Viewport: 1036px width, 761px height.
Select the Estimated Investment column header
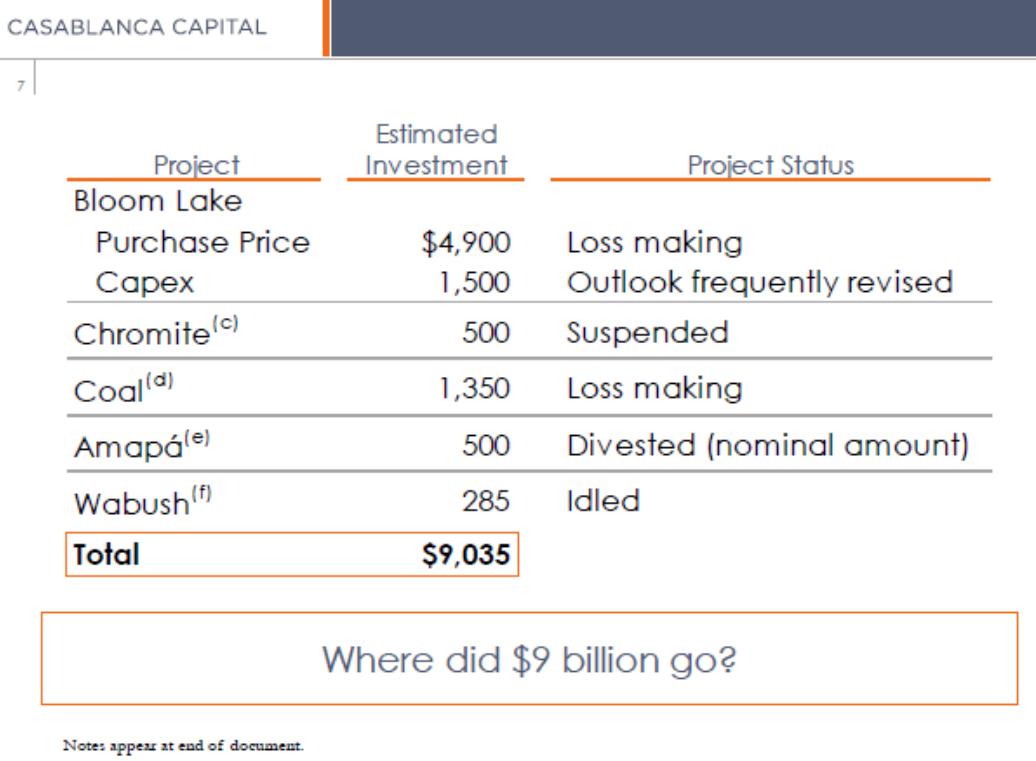(435, 150)
